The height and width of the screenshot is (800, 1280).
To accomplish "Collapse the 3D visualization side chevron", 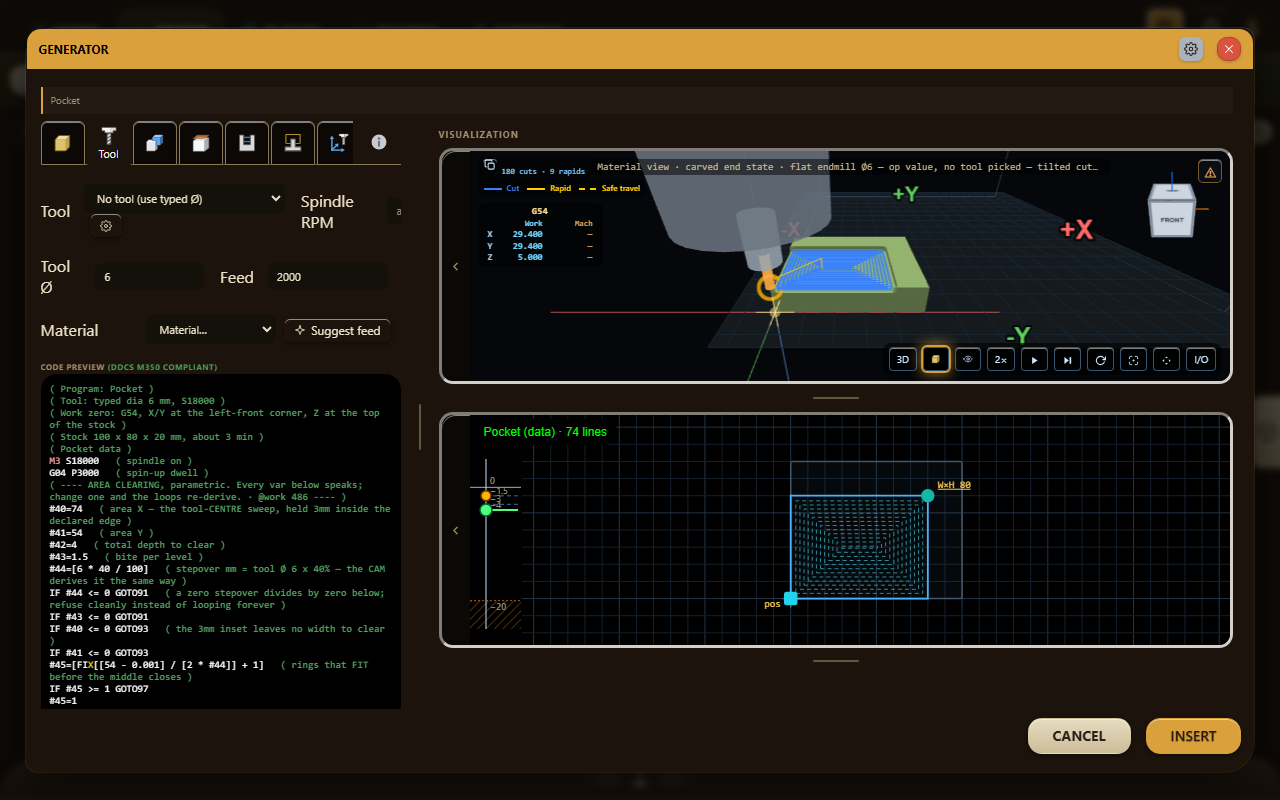I will [x=456, y=266].
